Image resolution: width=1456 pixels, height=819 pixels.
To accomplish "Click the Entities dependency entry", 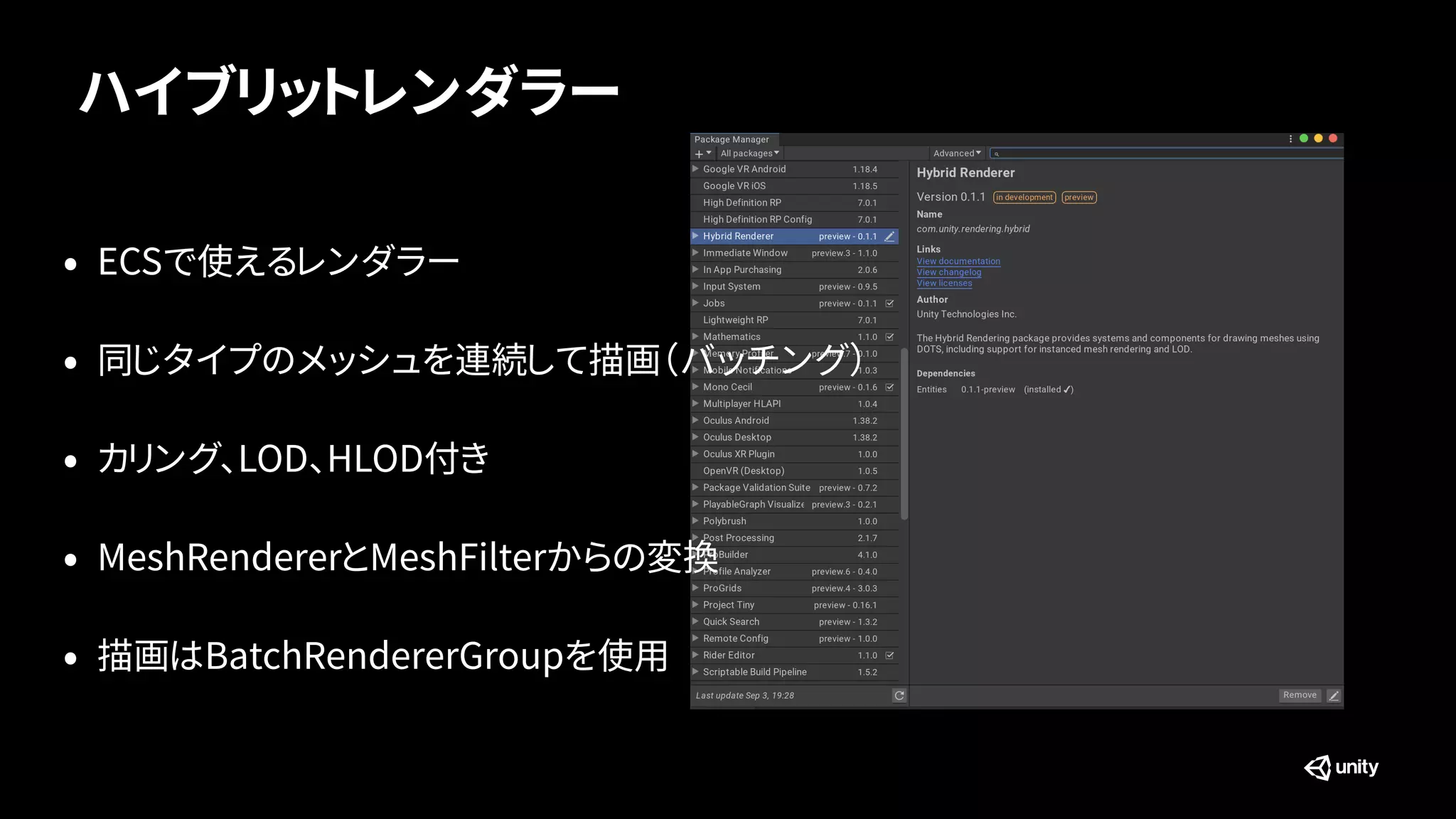I will (x=995, y=390).
